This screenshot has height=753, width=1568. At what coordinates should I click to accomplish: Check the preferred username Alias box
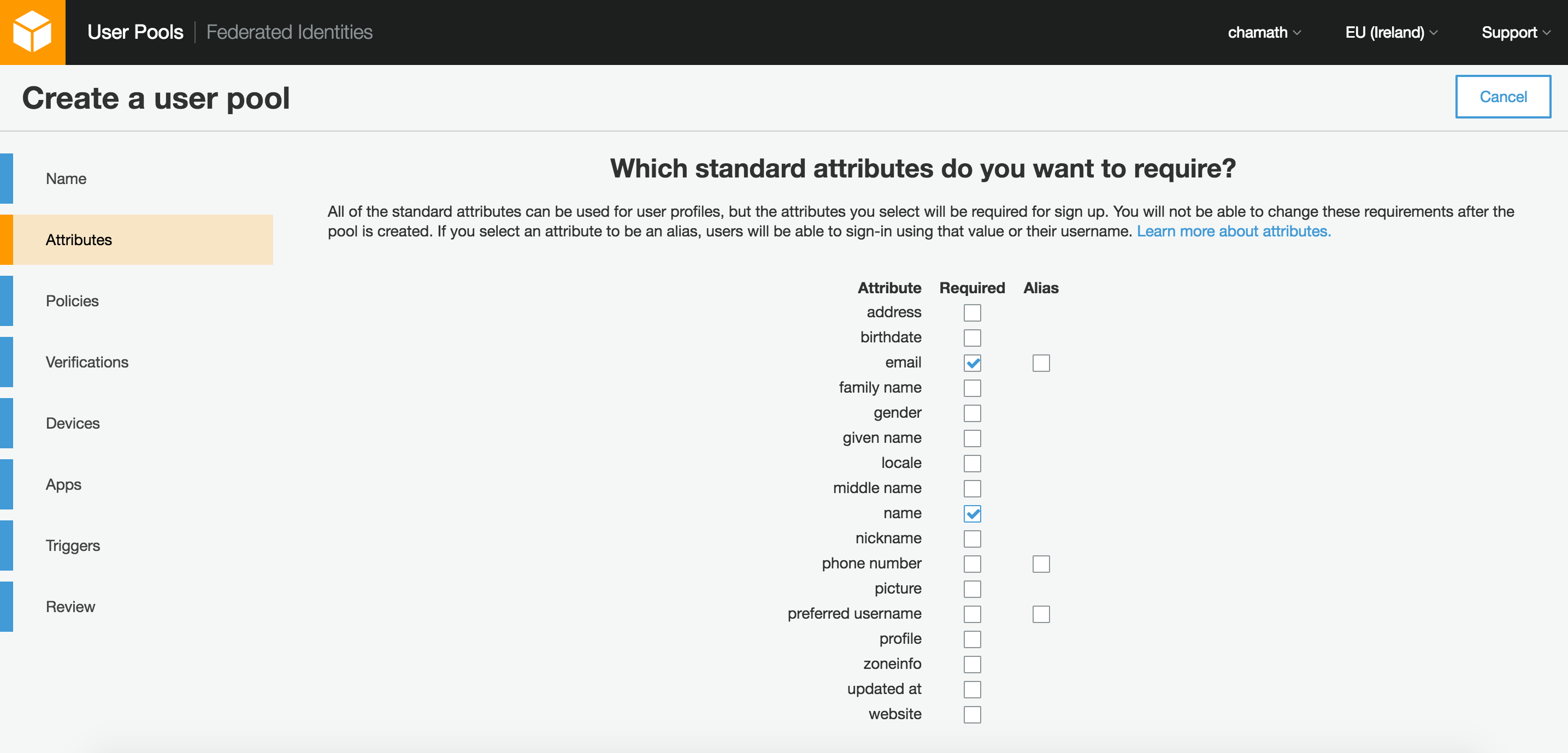point(1040,614)
